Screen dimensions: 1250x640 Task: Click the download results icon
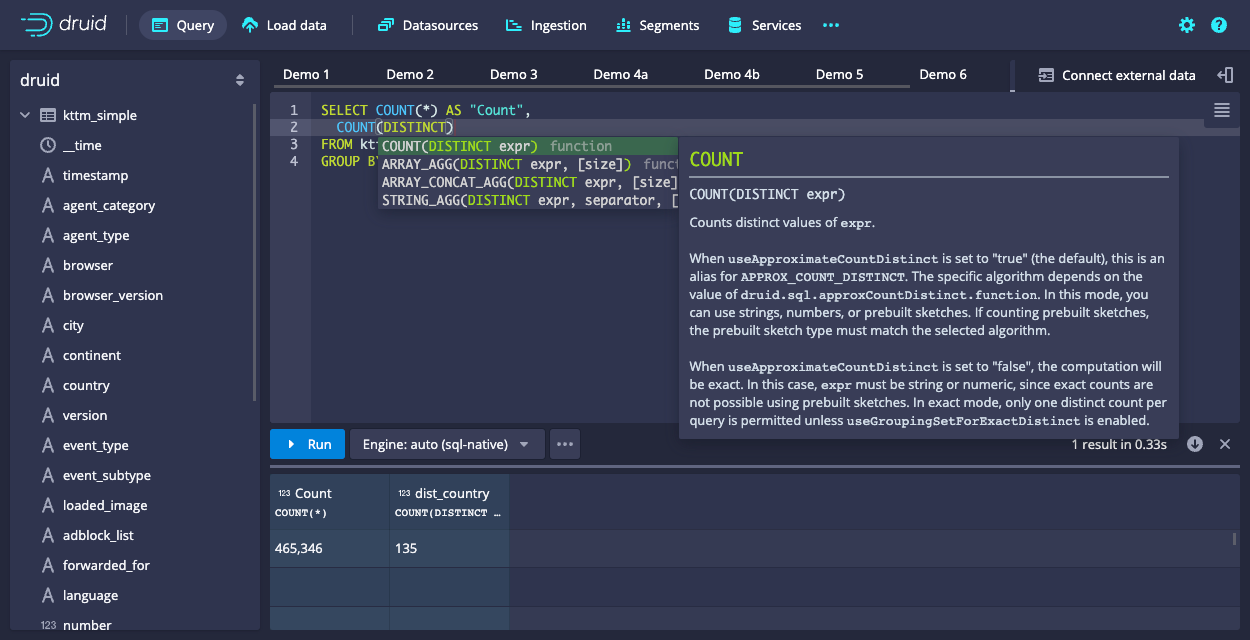click(1194, 444)
